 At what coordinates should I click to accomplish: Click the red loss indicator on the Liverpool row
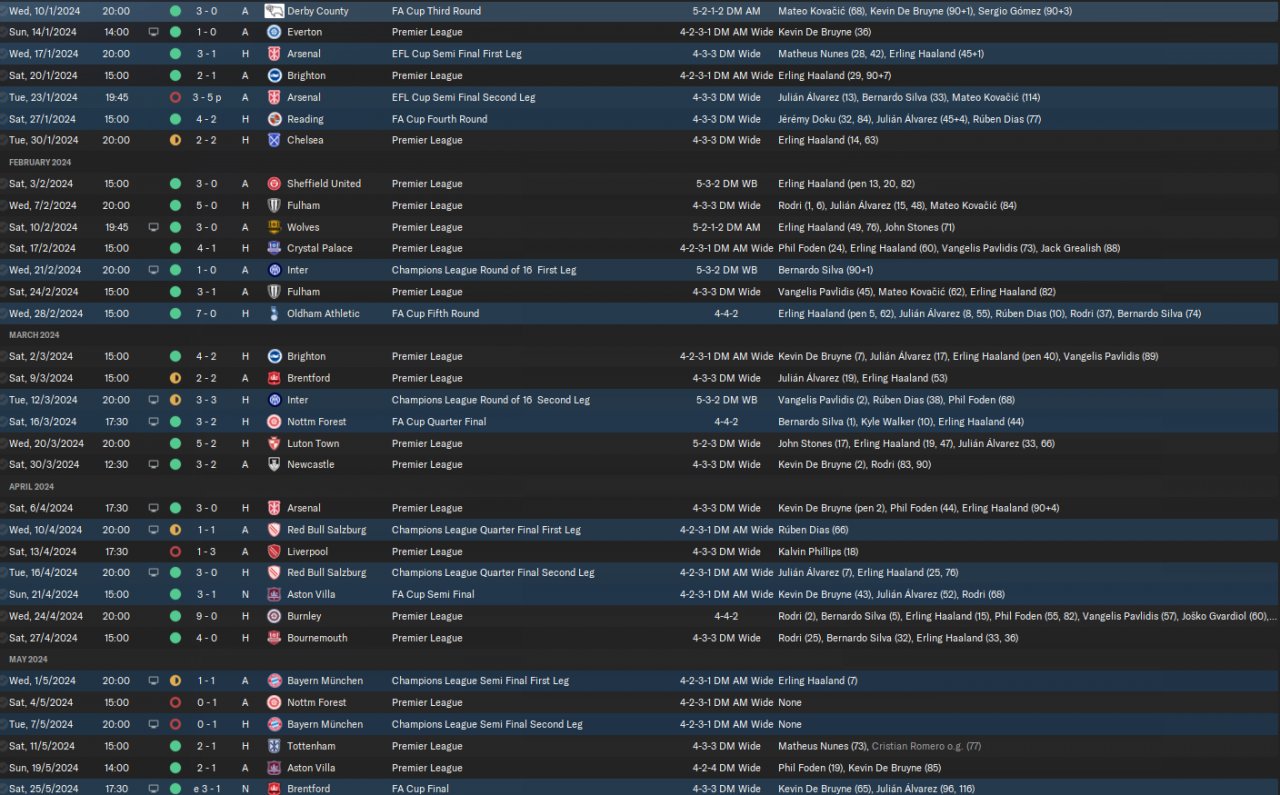click(176, 551)
